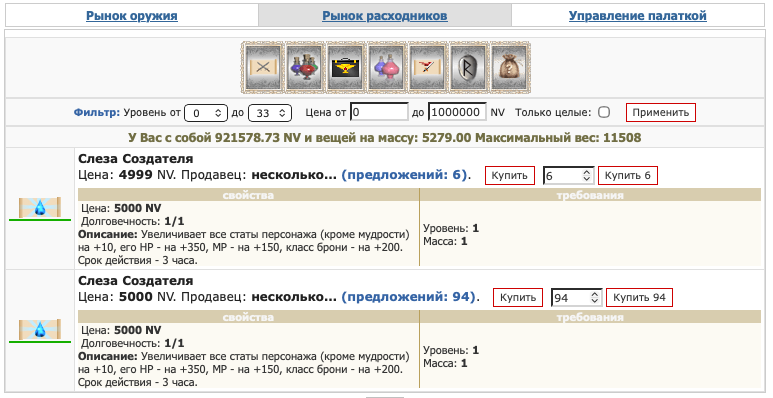Open the three potion flasks category
Image resolution: width=773 pixels, height=398 pixels.
point(304,68)
